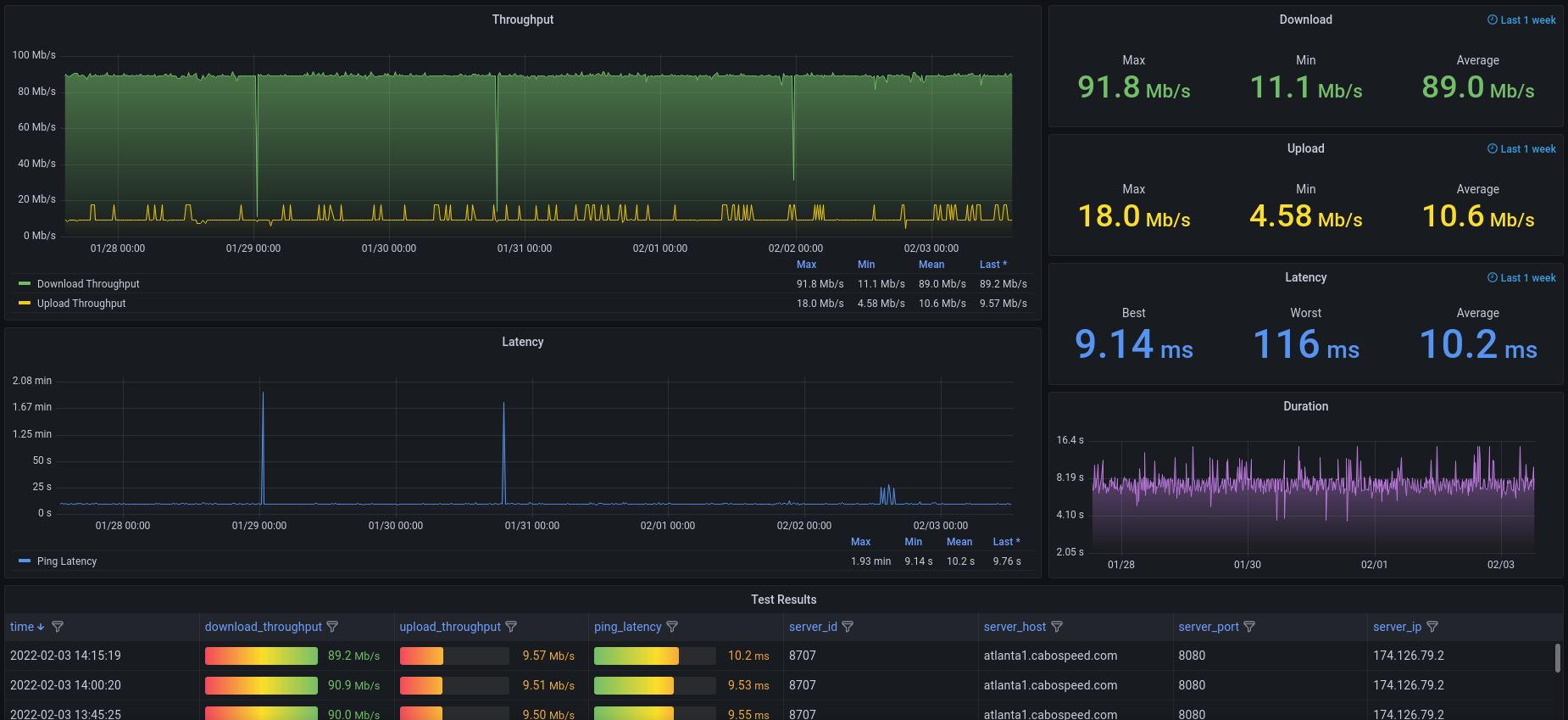The height and width of the screenshot is (720, 1568).
Task: Click Upload Min value 4.58 Mb/s
Action: [x=1306, y=215]
